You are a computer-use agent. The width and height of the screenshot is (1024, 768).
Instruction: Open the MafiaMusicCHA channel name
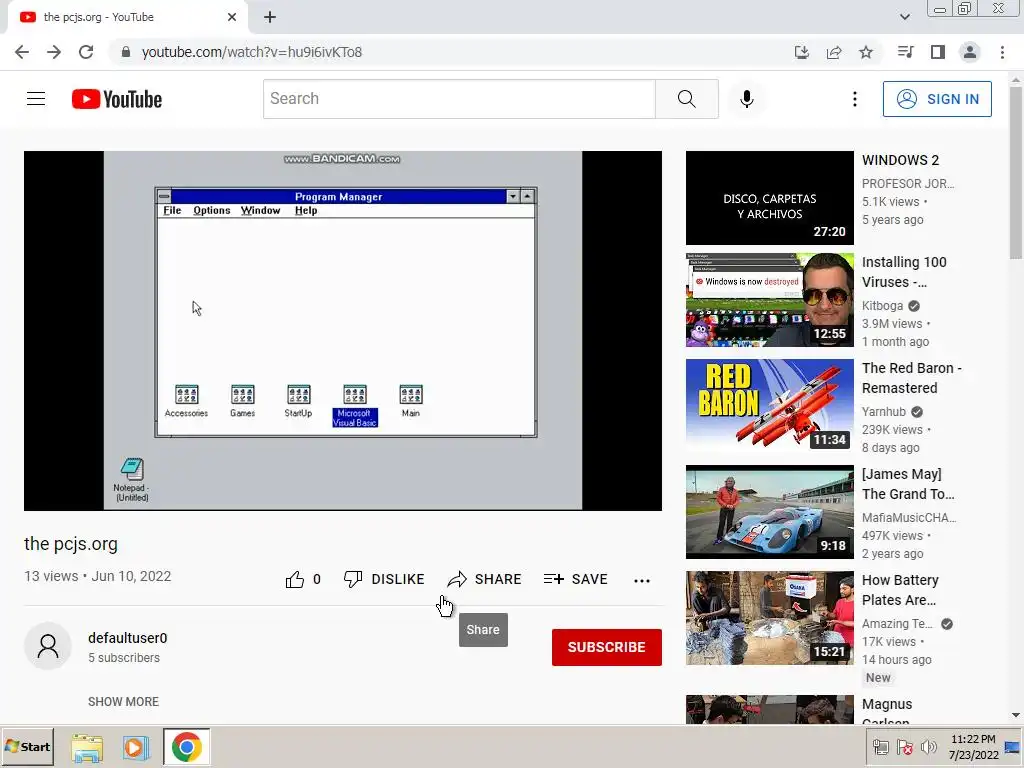click(x=908, y=517)
